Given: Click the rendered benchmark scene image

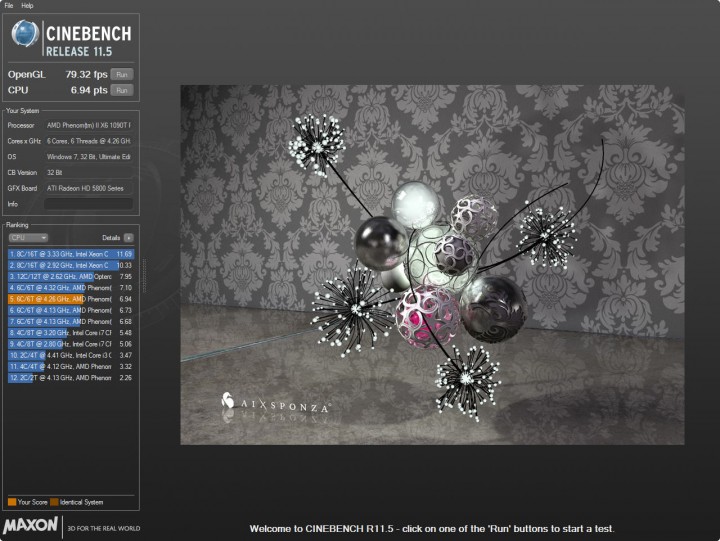Looking at the screenshot, I should click(432, 265).
